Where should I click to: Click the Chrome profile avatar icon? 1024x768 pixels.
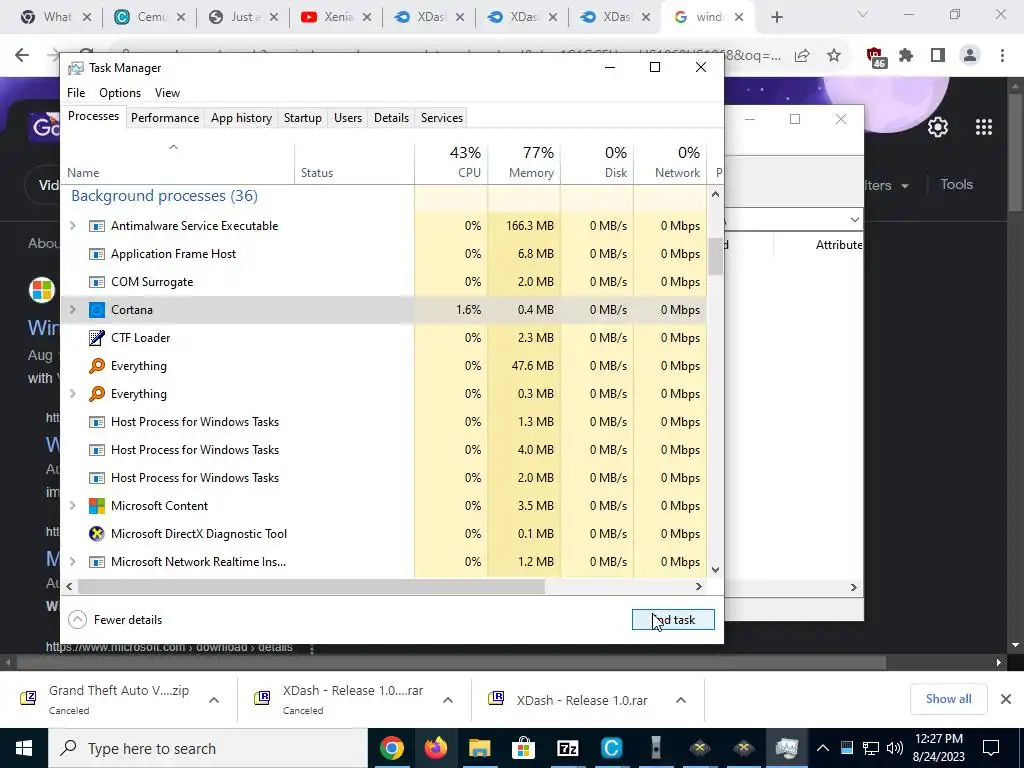tap(970, 56)
